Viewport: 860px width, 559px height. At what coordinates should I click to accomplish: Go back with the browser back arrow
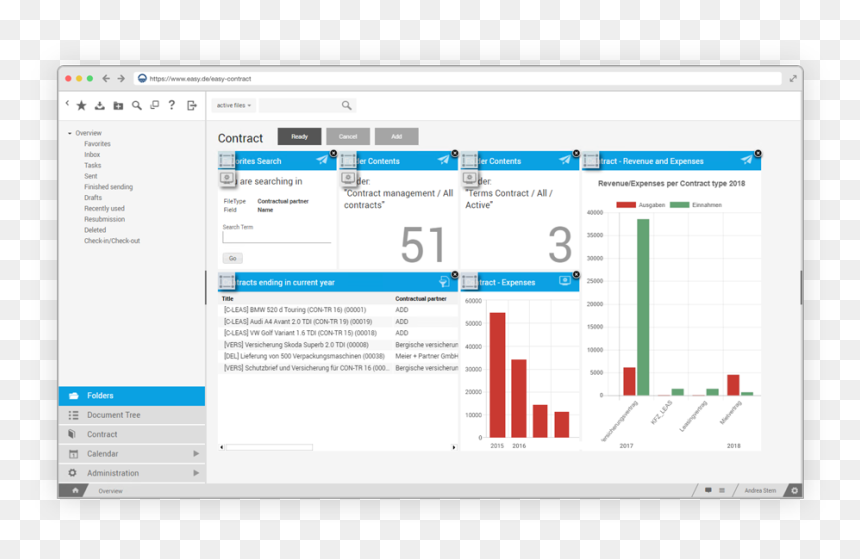tap(106, 78)
